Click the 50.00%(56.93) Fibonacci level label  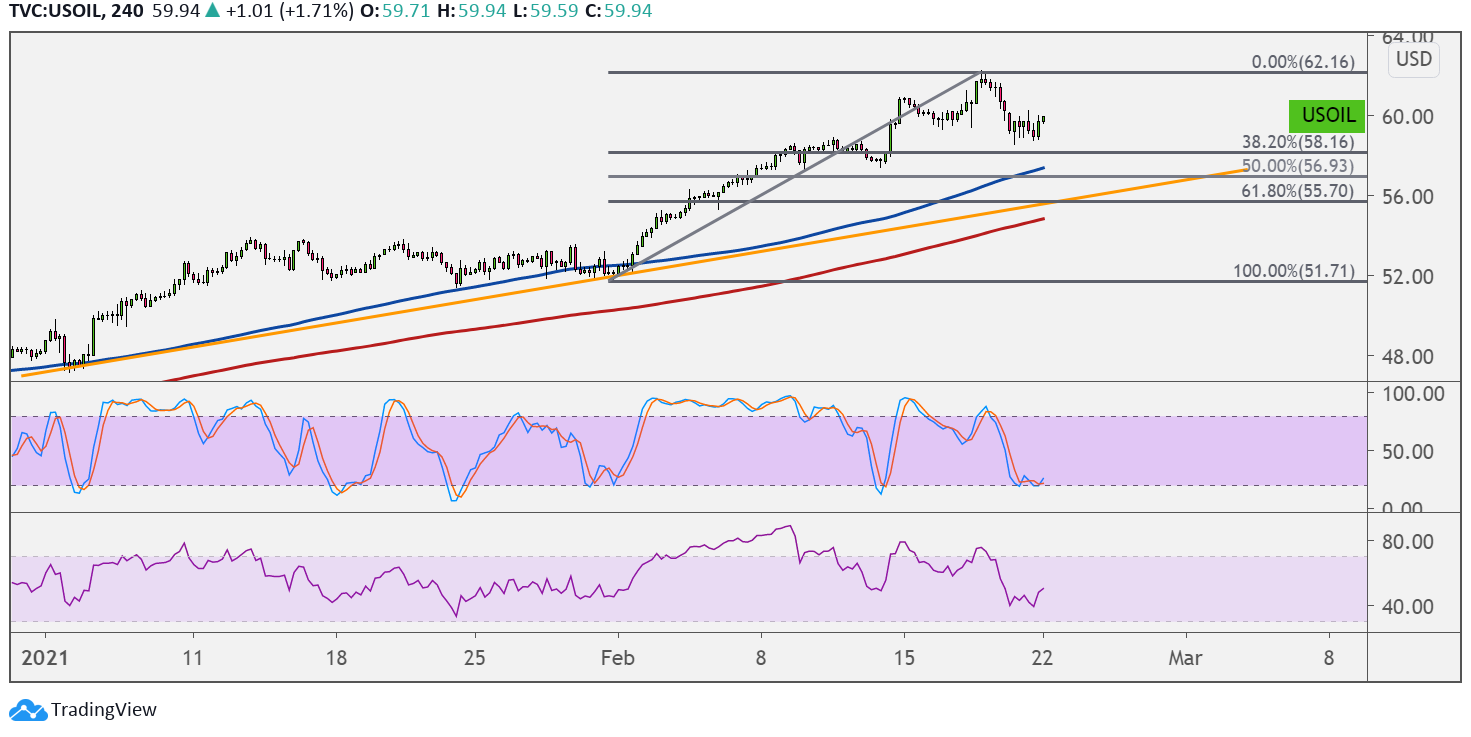click(x=1298, y=165)
